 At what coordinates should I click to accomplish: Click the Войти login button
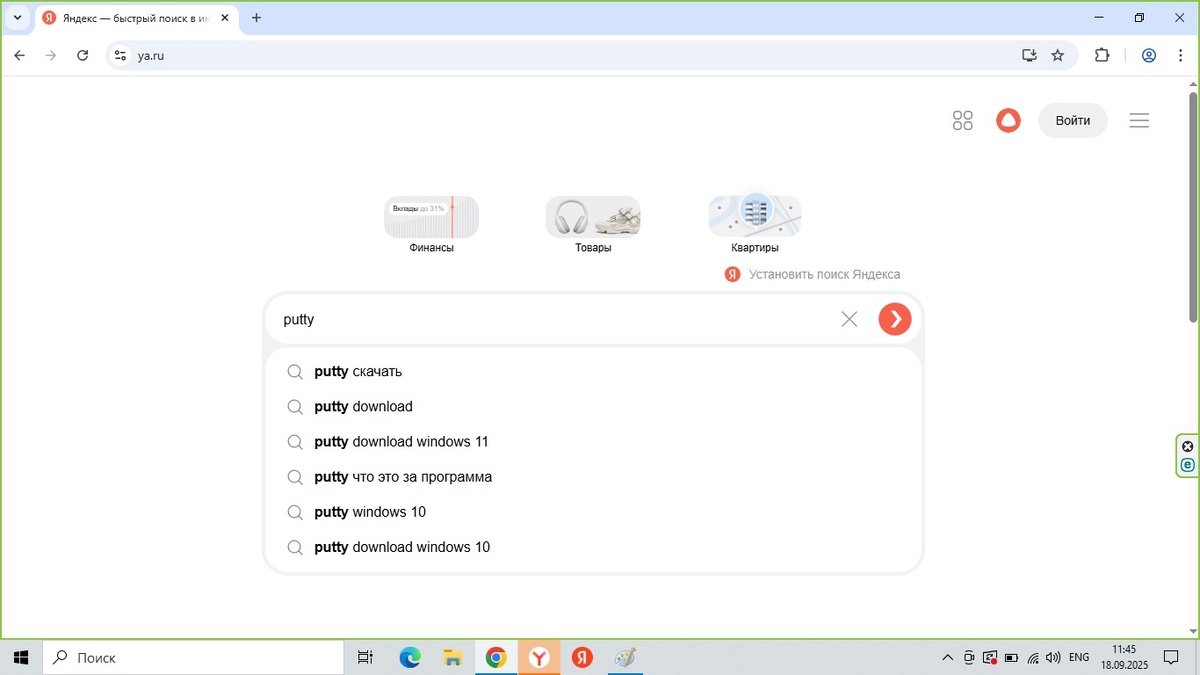coord(1073,120)
